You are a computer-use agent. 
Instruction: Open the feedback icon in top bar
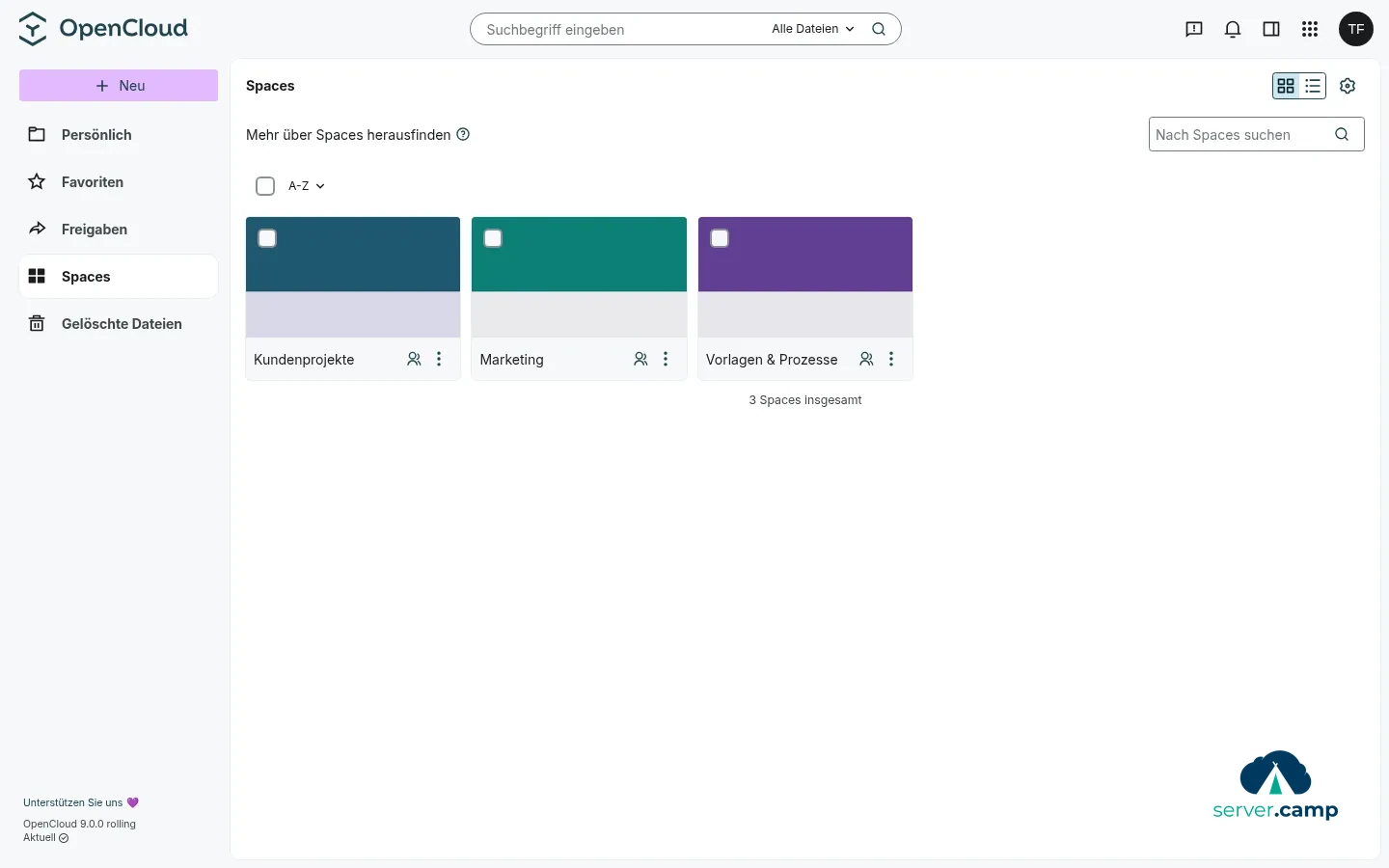(1194, 29)
